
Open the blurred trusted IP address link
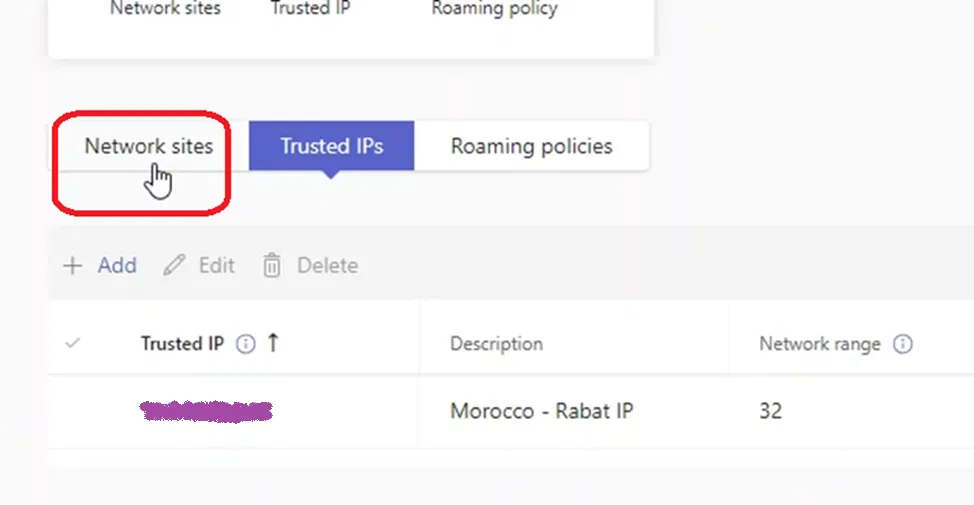[x=207, y=410]
